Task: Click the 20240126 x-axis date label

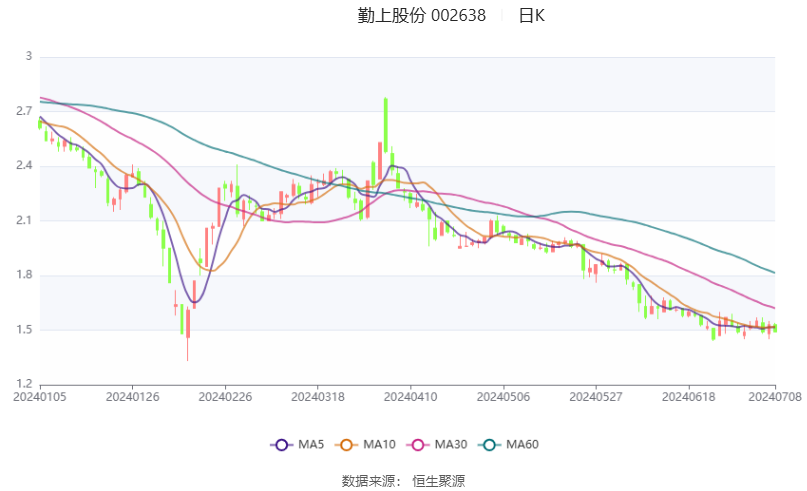Action: point(132,397)
